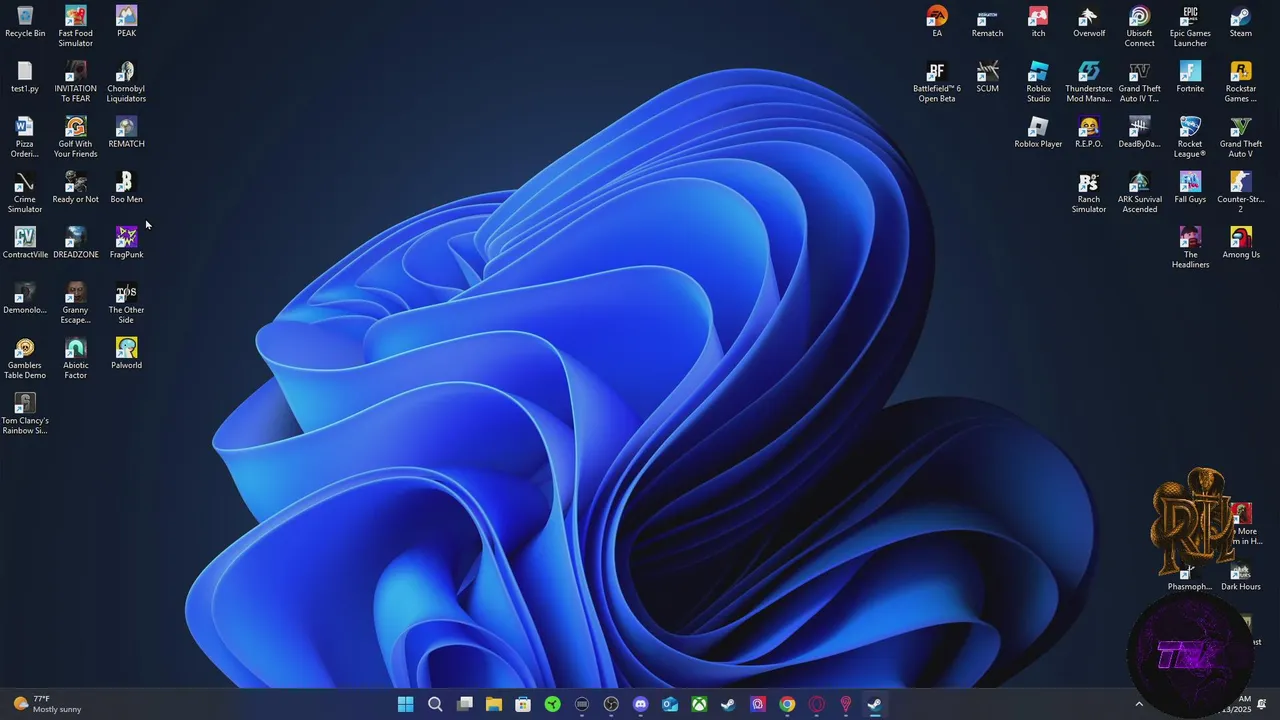Viewport: 1280px width, 720px height.
Task: Select Abiotic Factor shortcut
Action: pyautogui.click(x=76, y=358)
